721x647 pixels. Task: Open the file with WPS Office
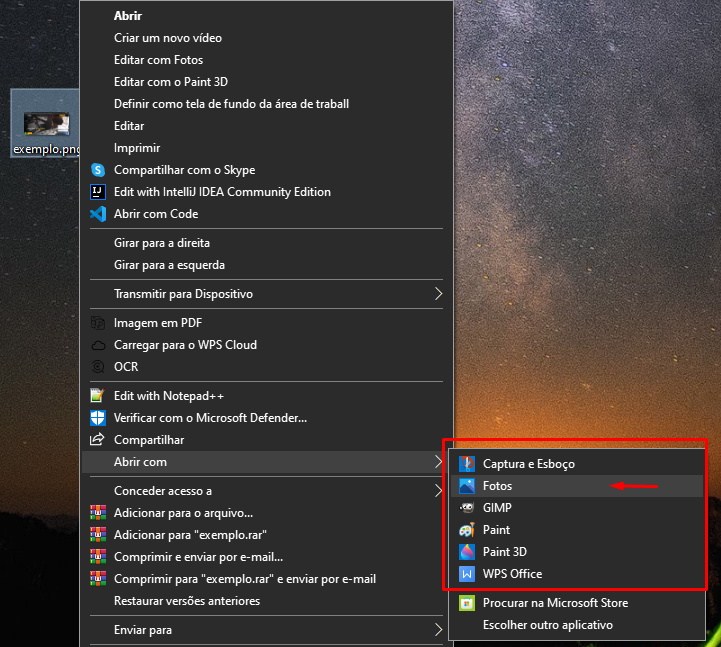coord(577,573)
